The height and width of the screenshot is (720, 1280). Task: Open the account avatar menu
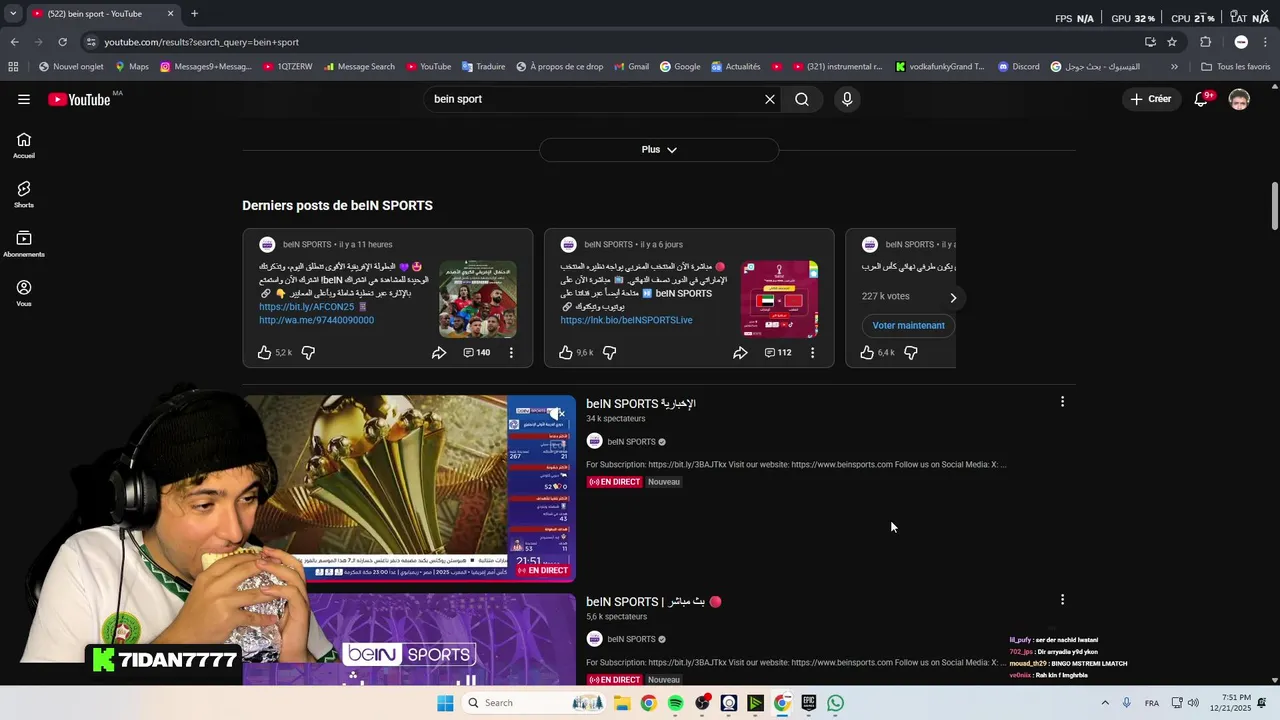(x=1239, y=99)
